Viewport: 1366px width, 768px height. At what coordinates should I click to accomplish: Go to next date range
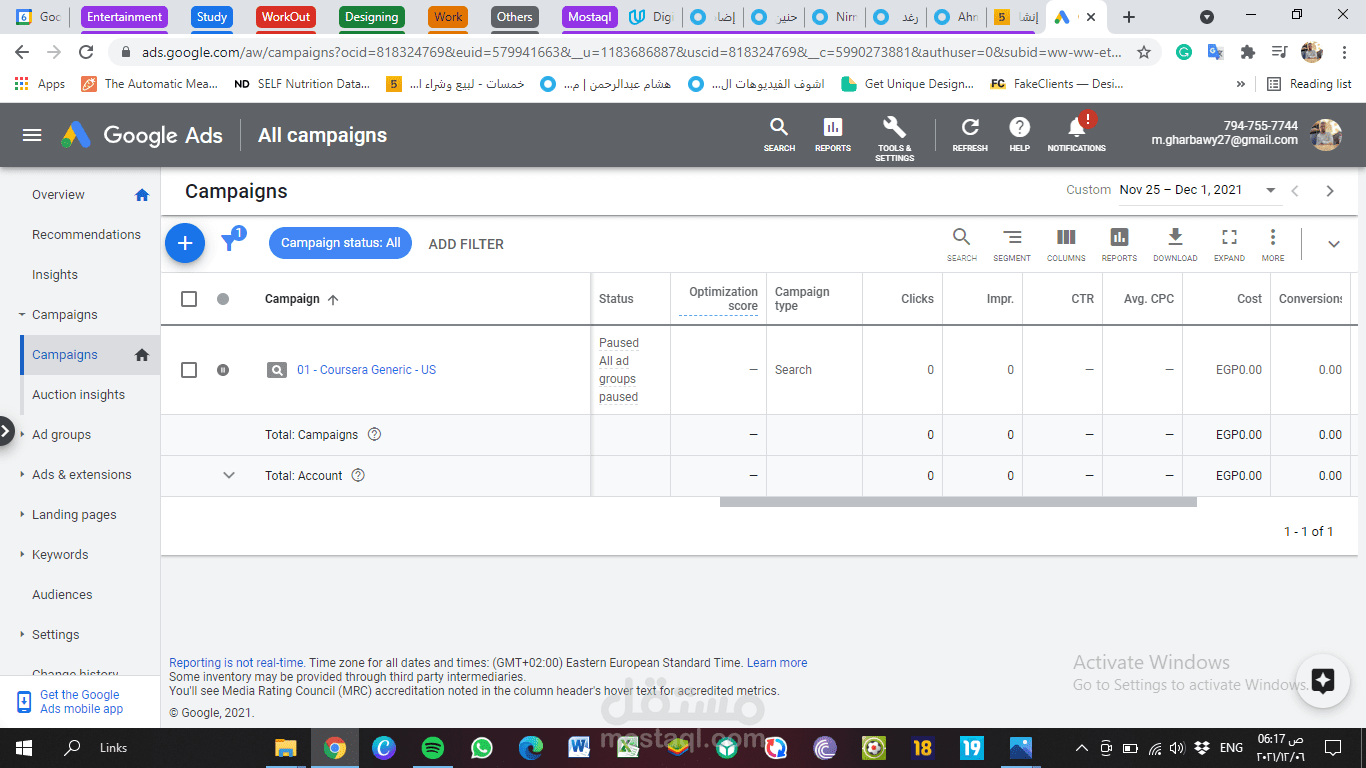click(x=1330, y=190)
